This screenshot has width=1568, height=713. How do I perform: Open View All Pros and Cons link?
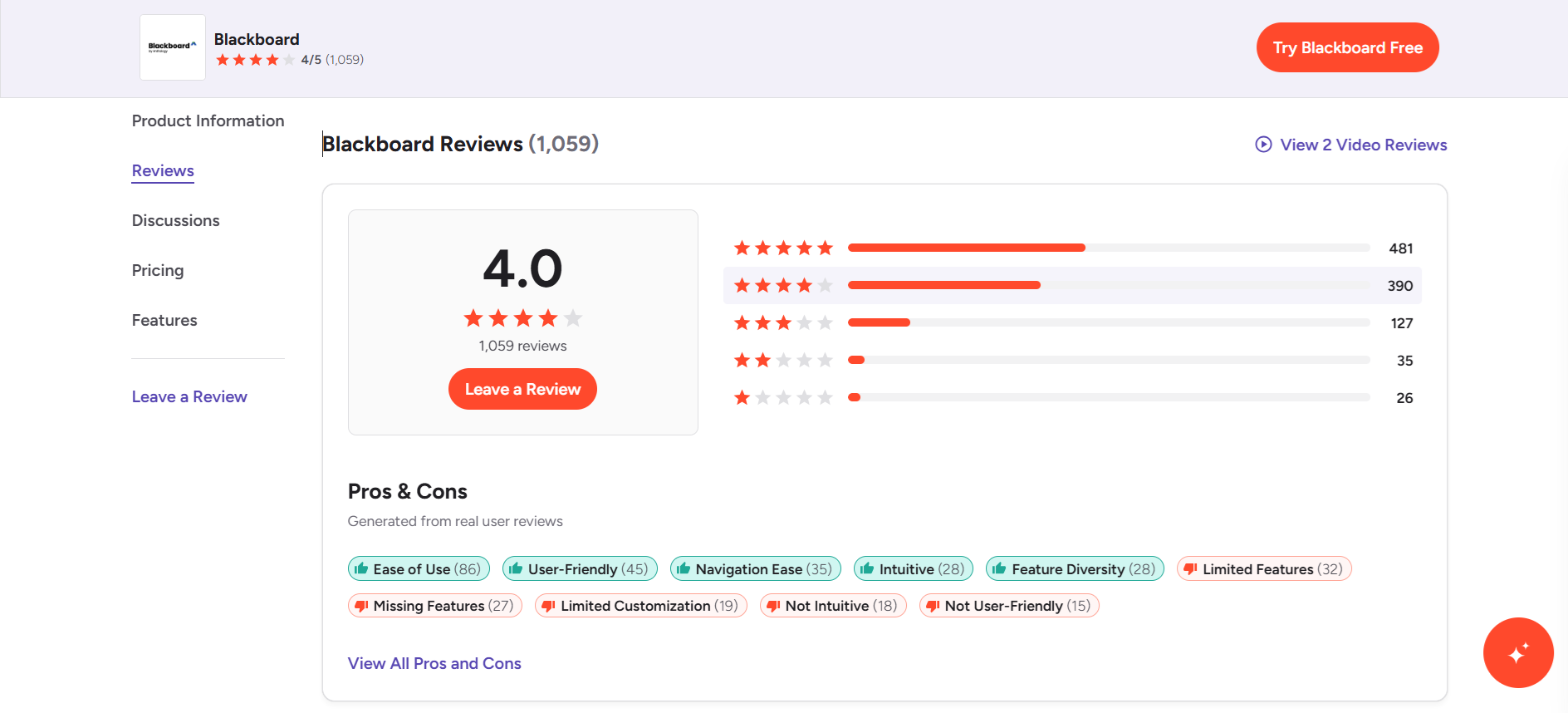pos(434,663)
